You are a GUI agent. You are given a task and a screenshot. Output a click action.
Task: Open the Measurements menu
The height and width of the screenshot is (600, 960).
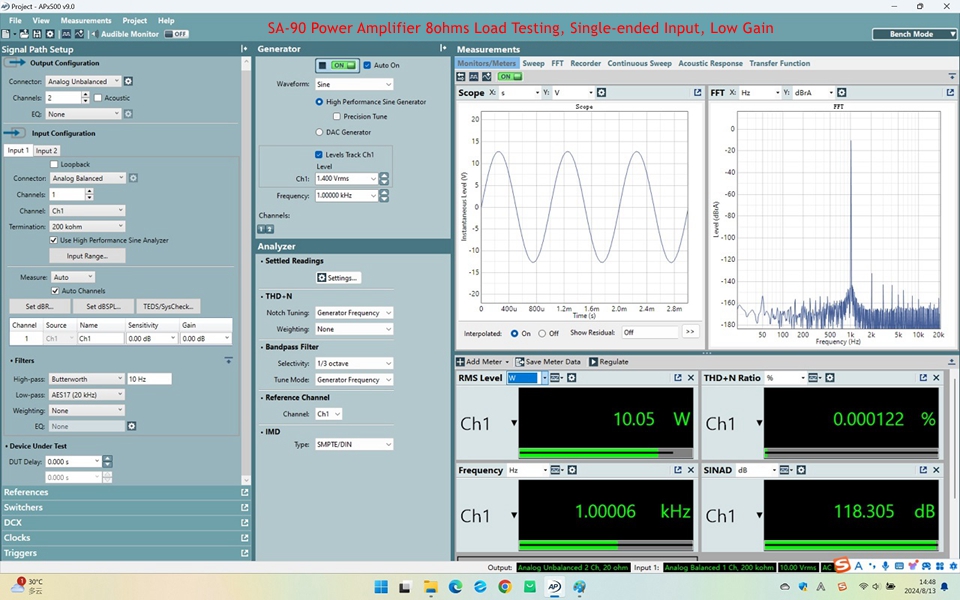point(86,20)
